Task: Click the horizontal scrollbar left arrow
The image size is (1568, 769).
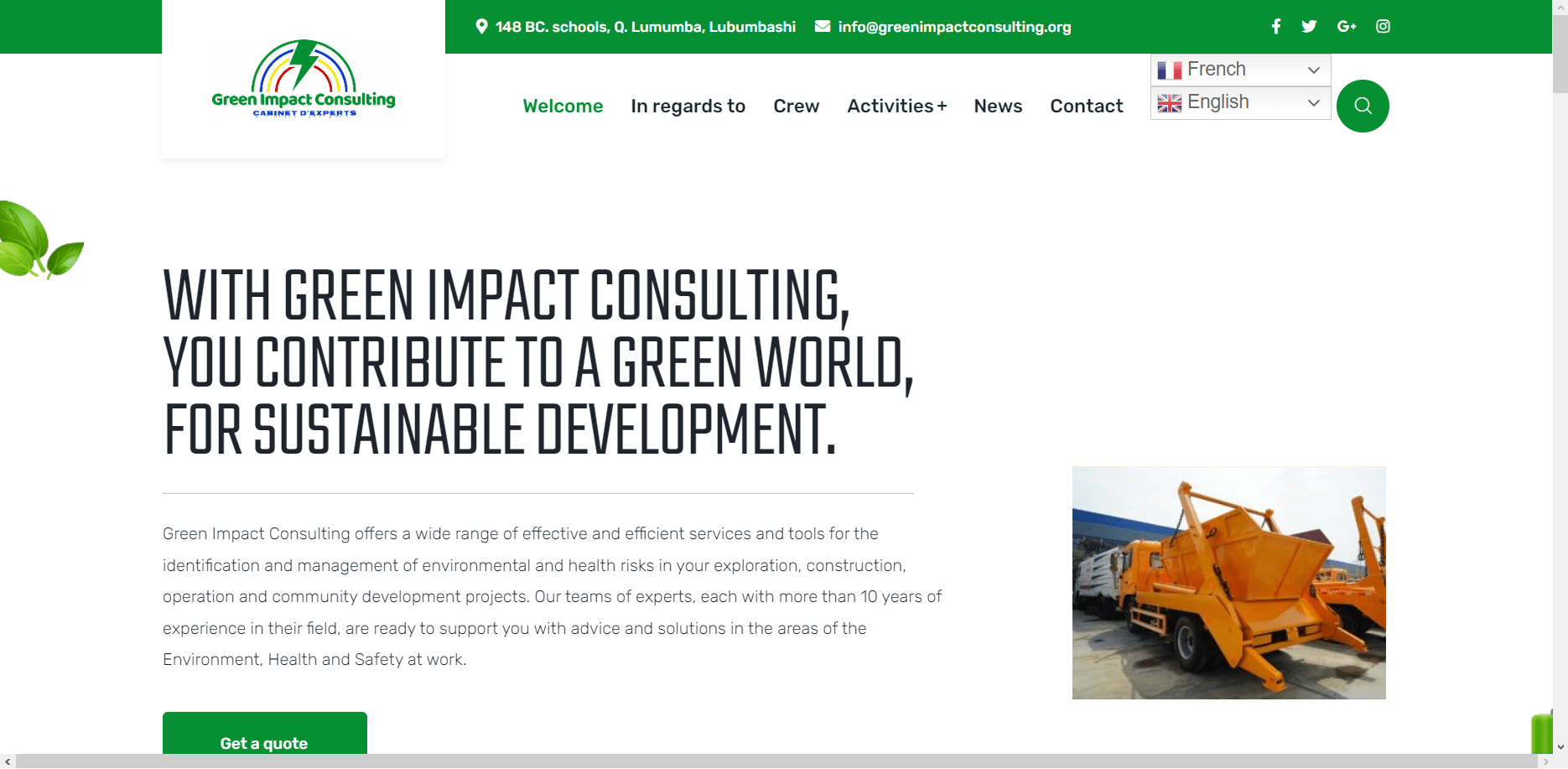Action: click(x=8, y=761)
